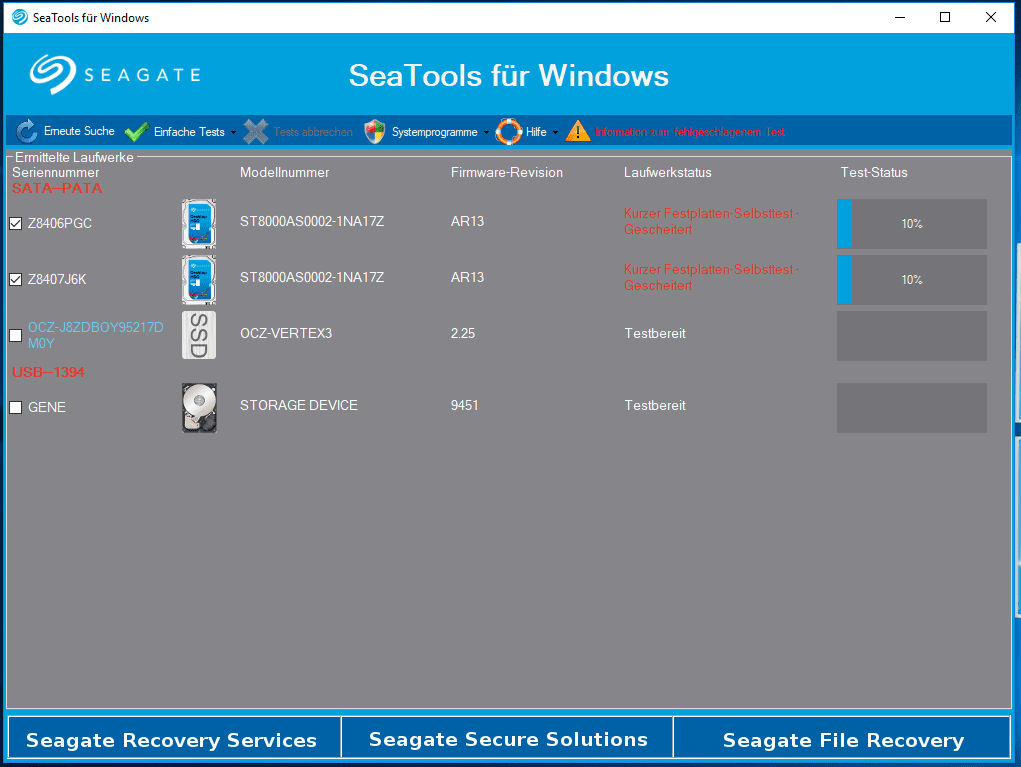
Task: Click the 10% progress bar for Z8406PGC
Action: [912, 224]
